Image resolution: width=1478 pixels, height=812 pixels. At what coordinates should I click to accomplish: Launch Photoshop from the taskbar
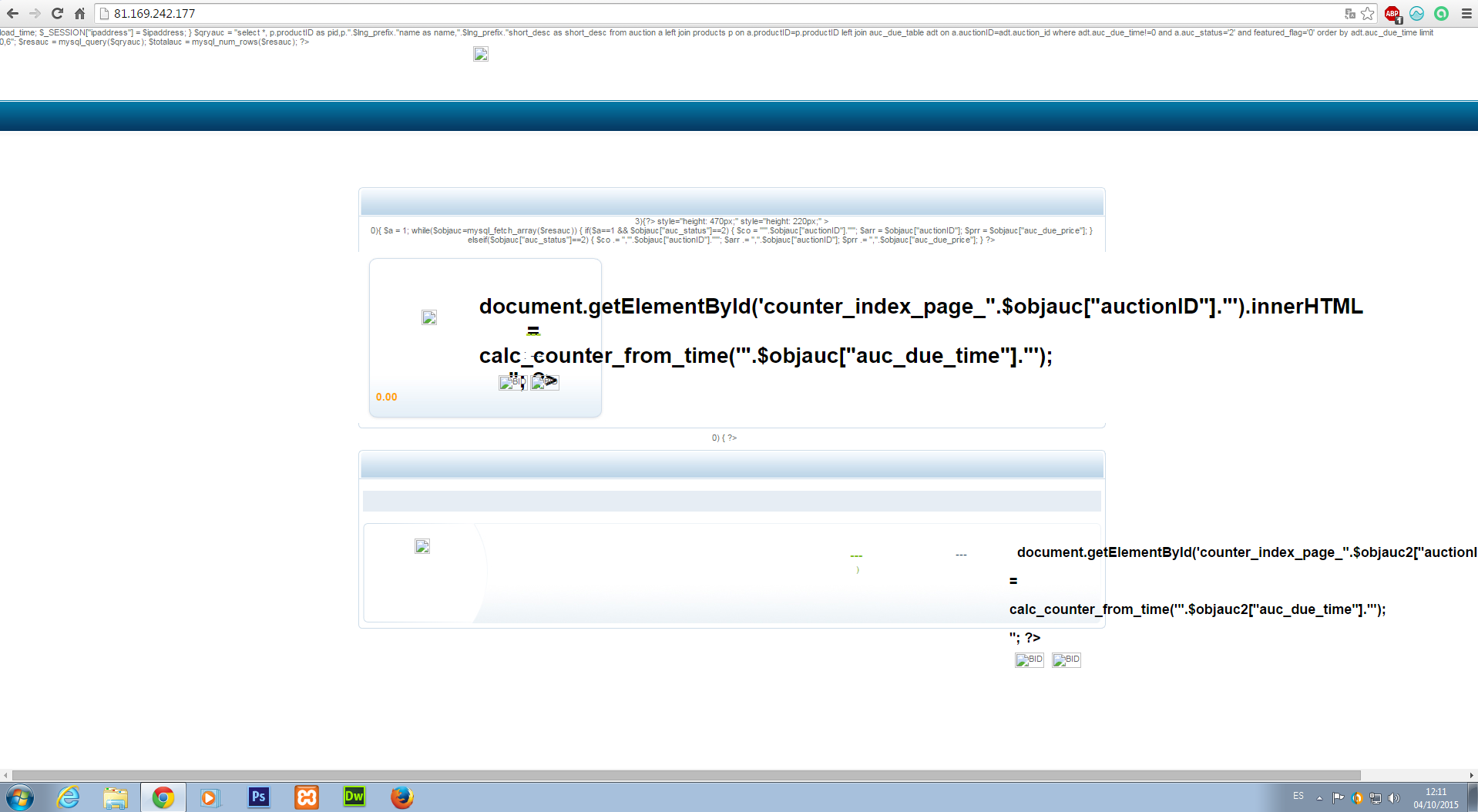(x=258, y=797)
